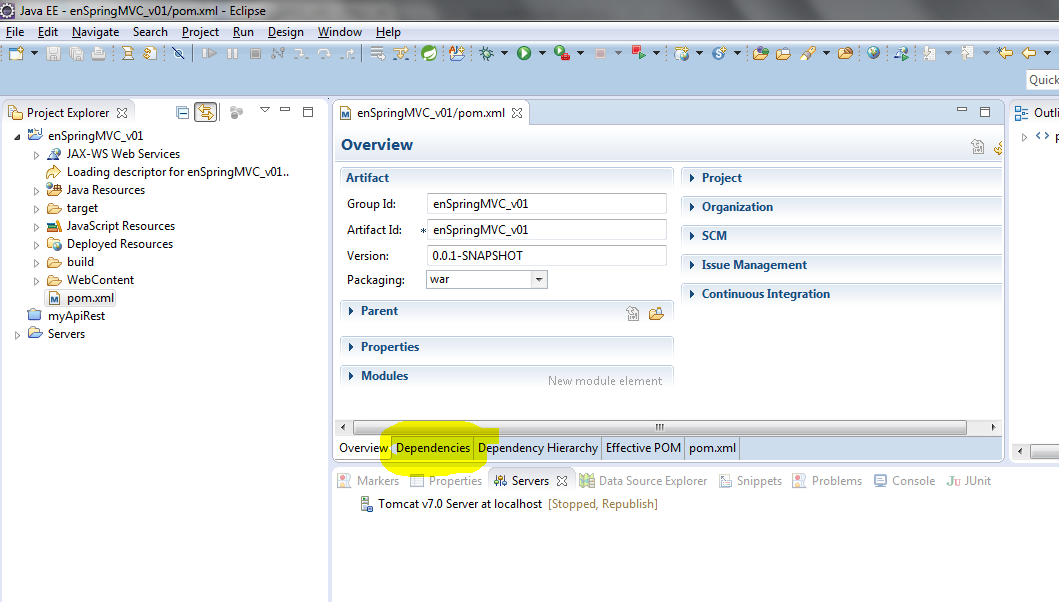1059x602 pixels.
Task: Expand the SCM section
Action: 692,236
